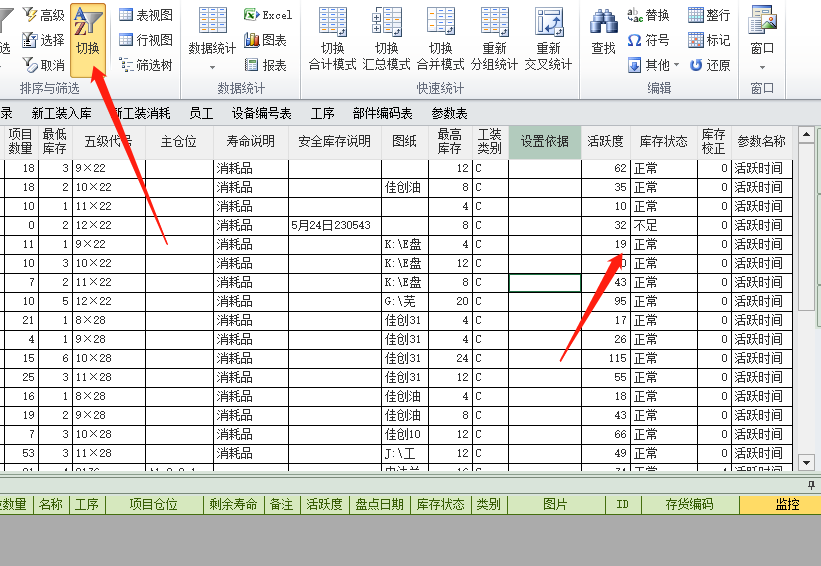Click the 活跃度 column header
This screenshot has height=566, width=821.
click(x=605, y=141)
